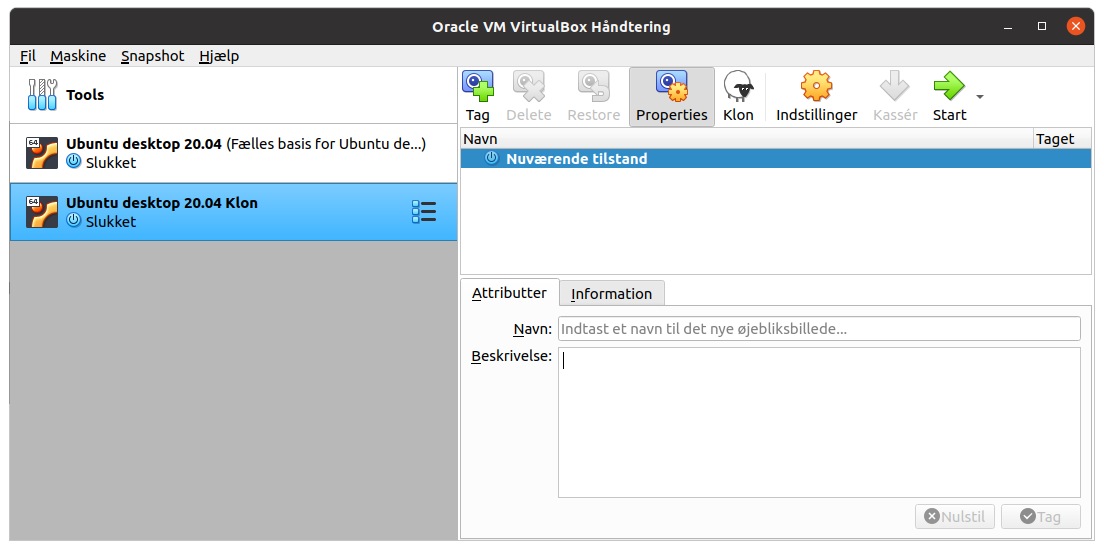Open the Fil menu
The width and height of the screenshot is (1104, 550).
click(x=27, y=56)
